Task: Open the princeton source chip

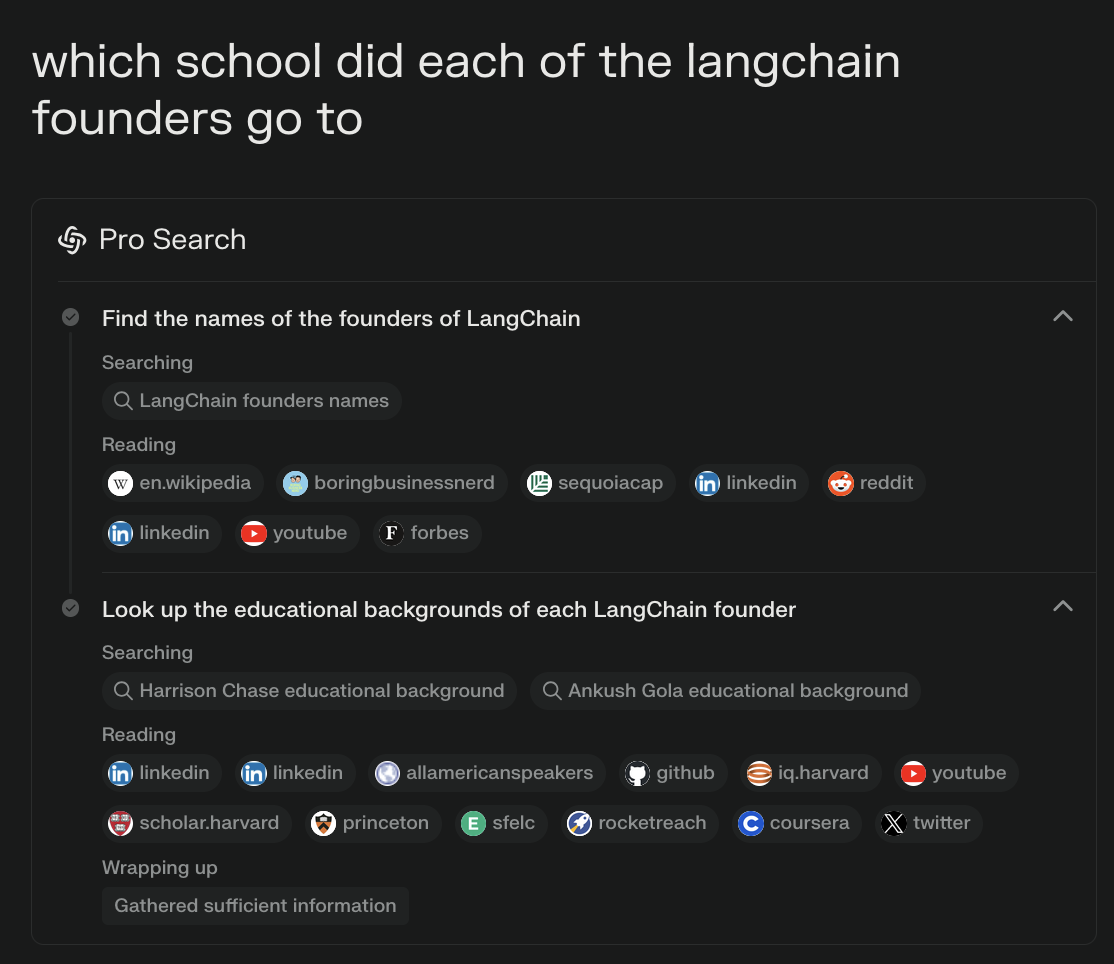Action: click(372, 823)
